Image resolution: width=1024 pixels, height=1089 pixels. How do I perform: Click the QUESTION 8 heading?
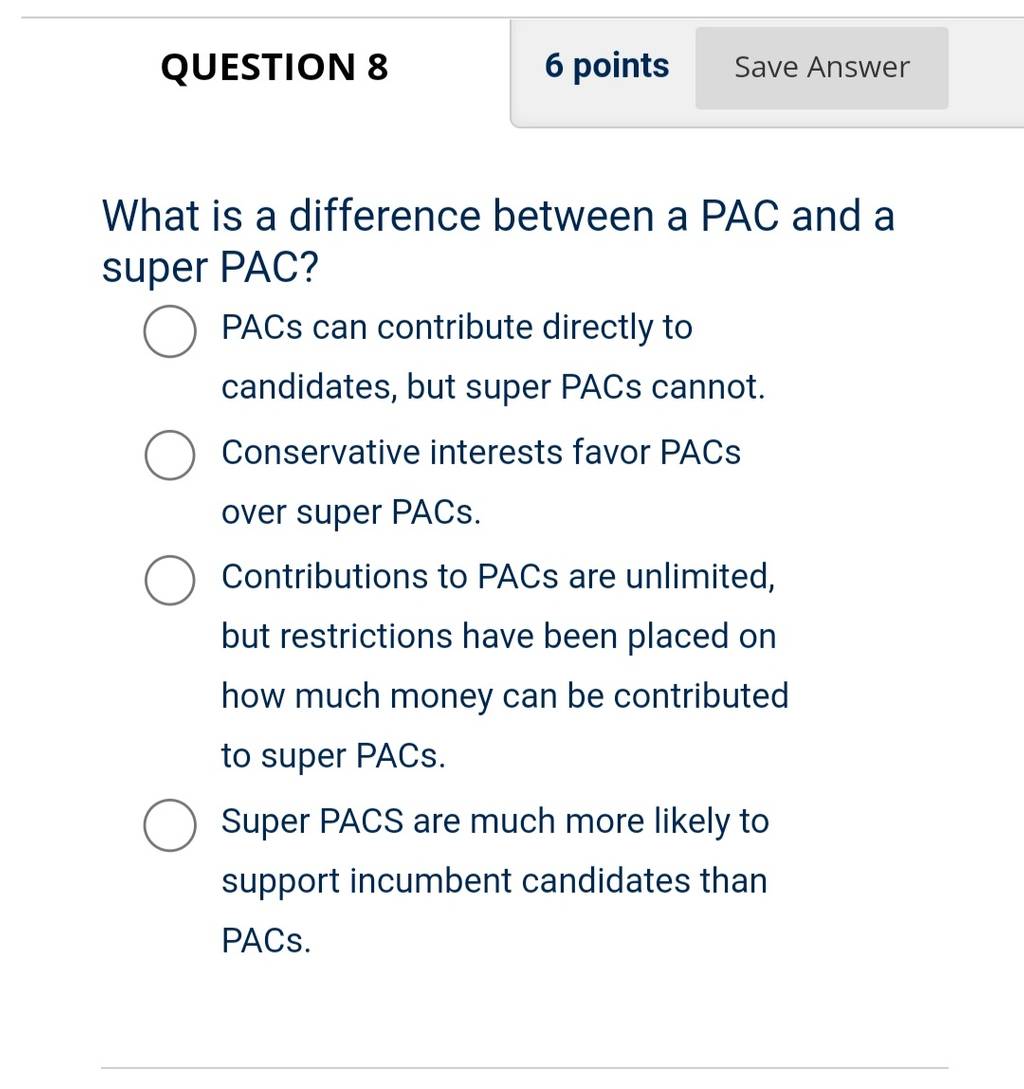274,67
